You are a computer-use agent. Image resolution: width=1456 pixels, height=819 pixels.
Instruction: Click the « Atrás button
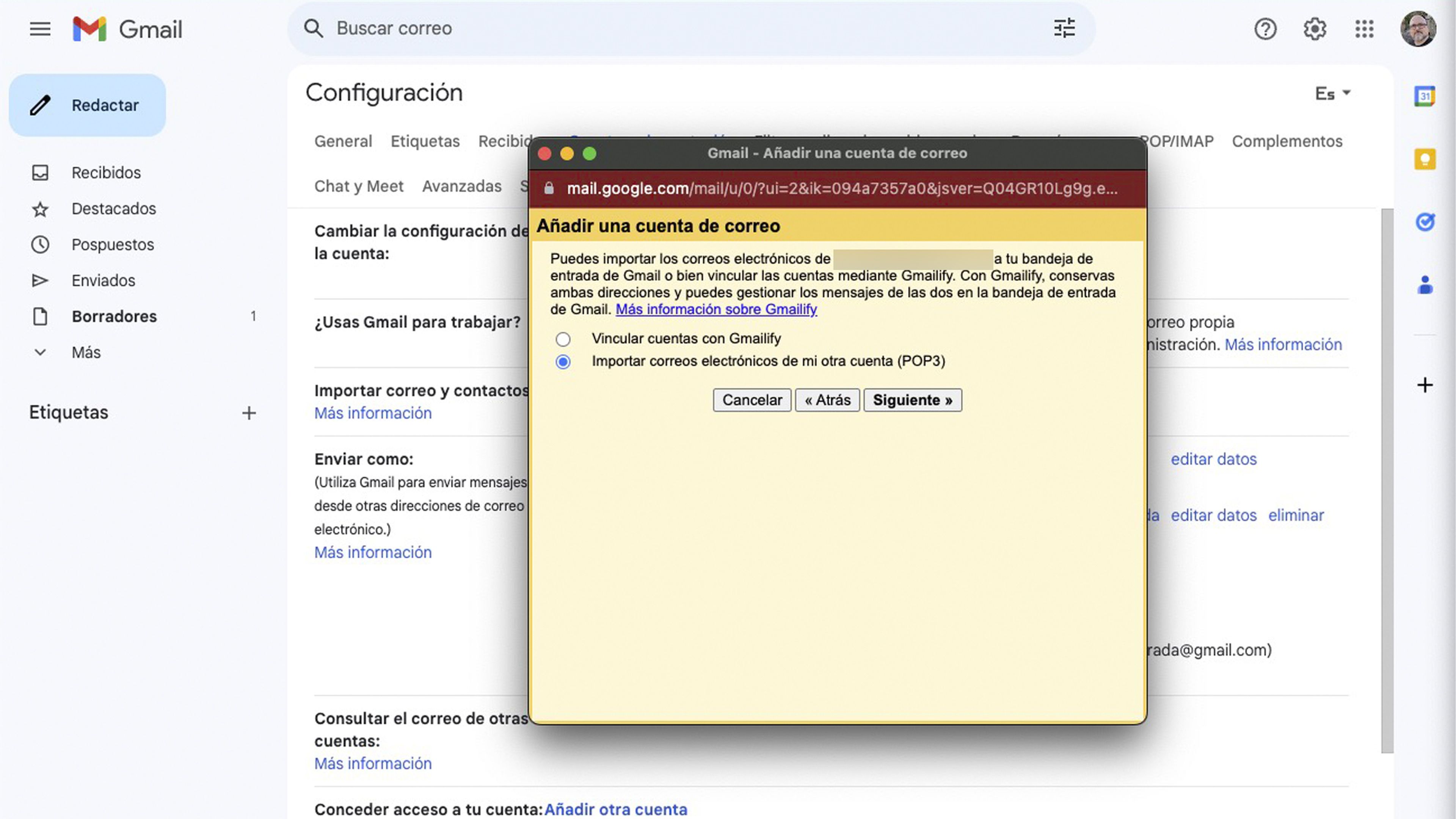[827, 400]
